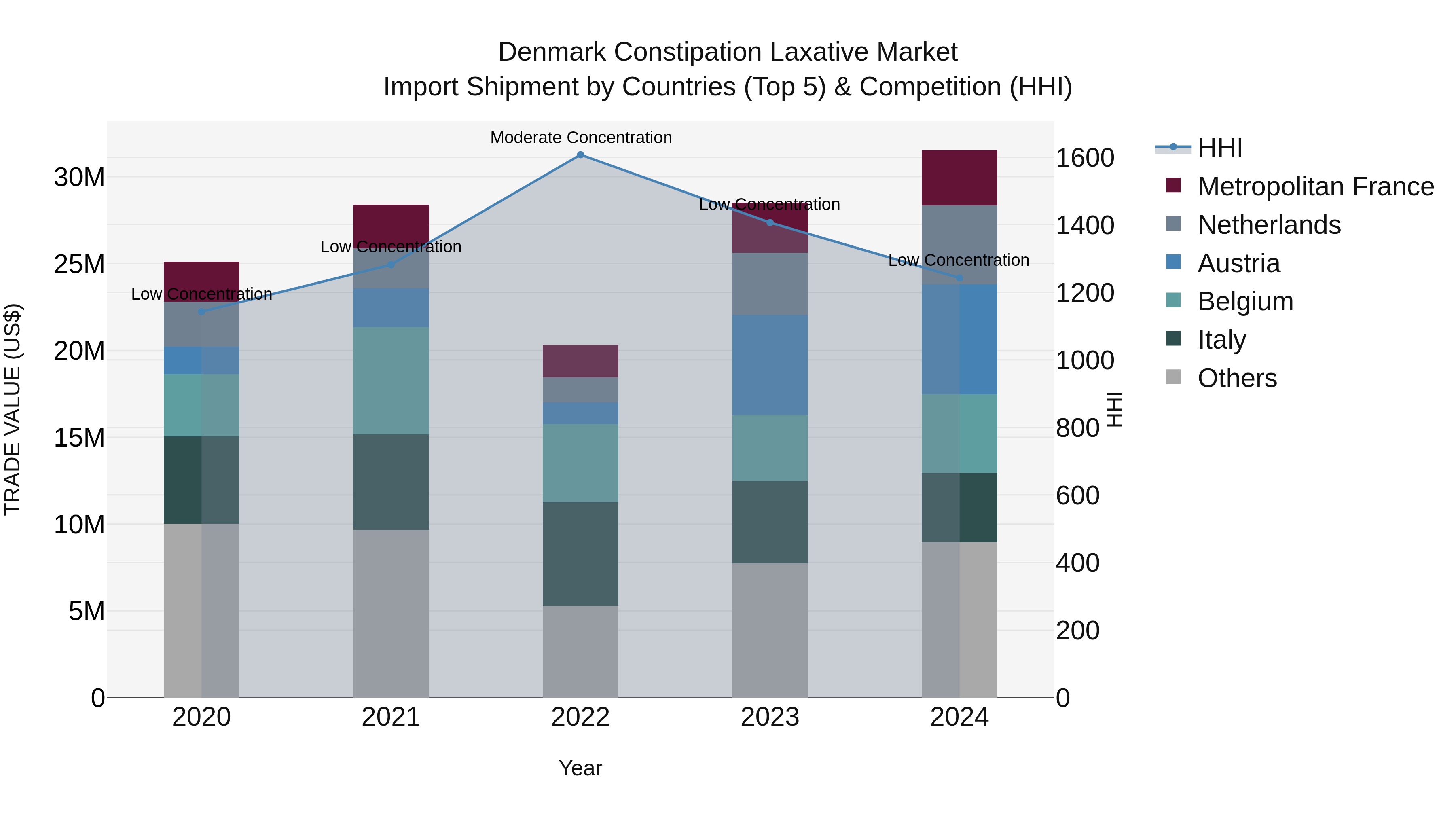Click the subtitle 'Import Shipment by Countries'
Screen dimensions: 1456x819
560,87
